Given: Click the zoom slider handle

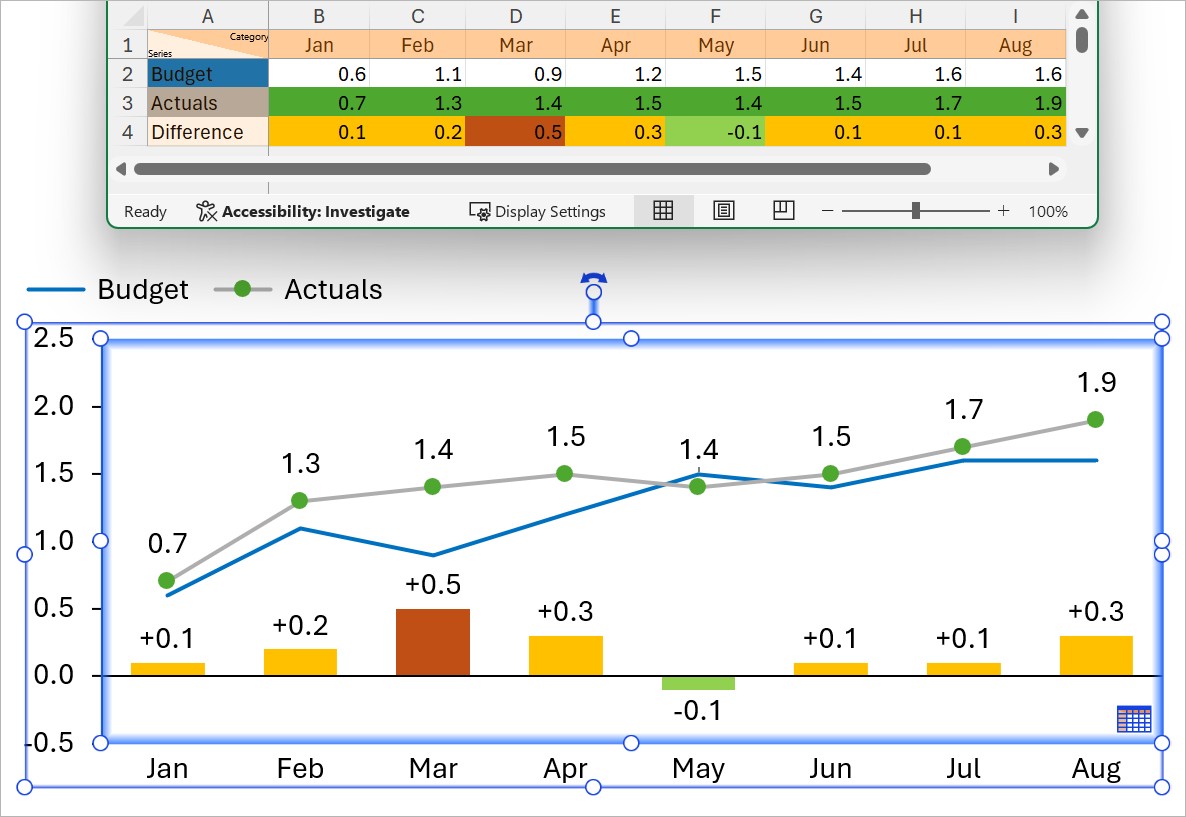Looking at the screenshot, I should [916, 211].
